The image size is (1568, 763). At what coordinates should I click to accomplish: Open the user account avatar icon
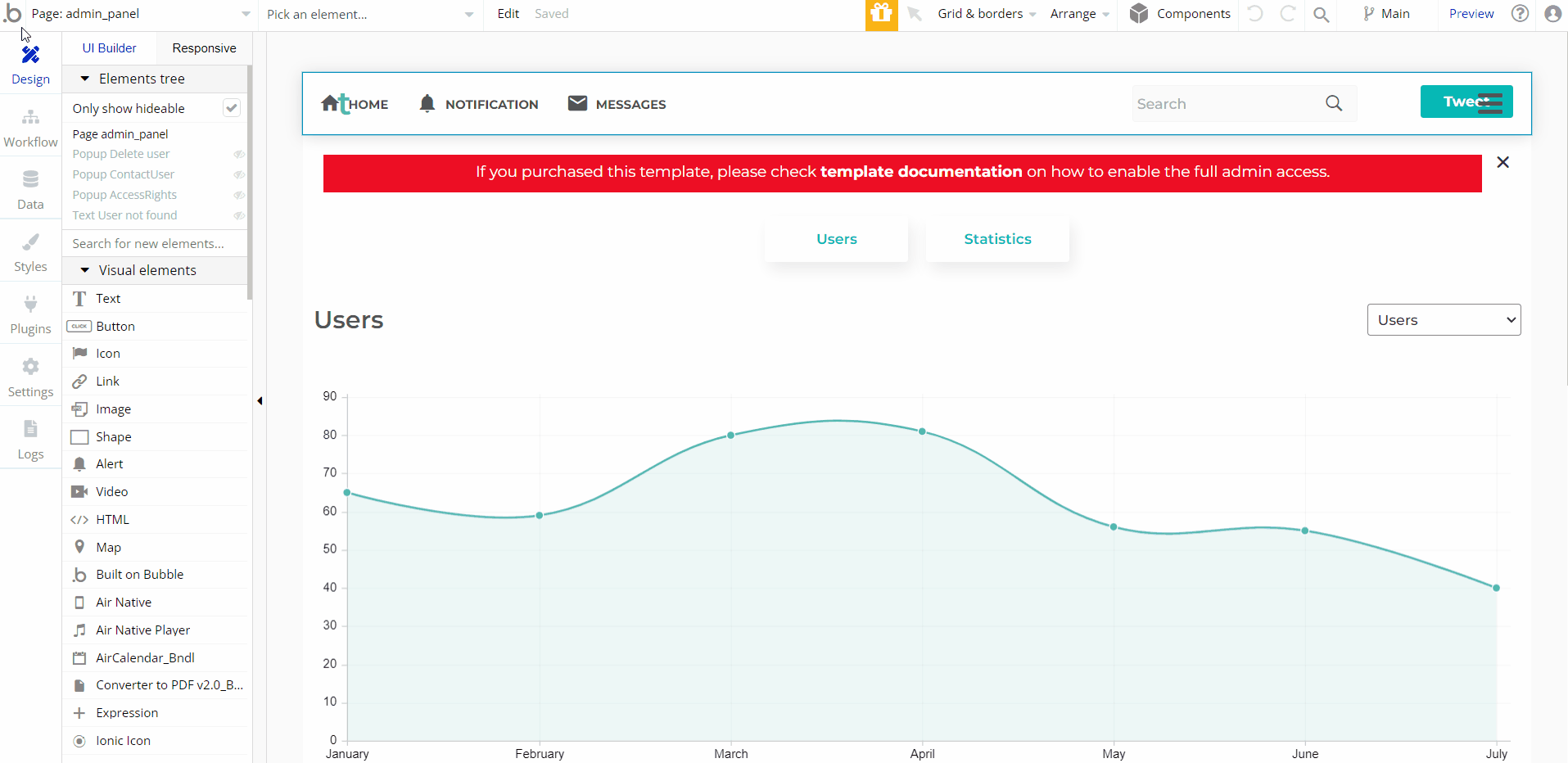tap(1552, 13)
